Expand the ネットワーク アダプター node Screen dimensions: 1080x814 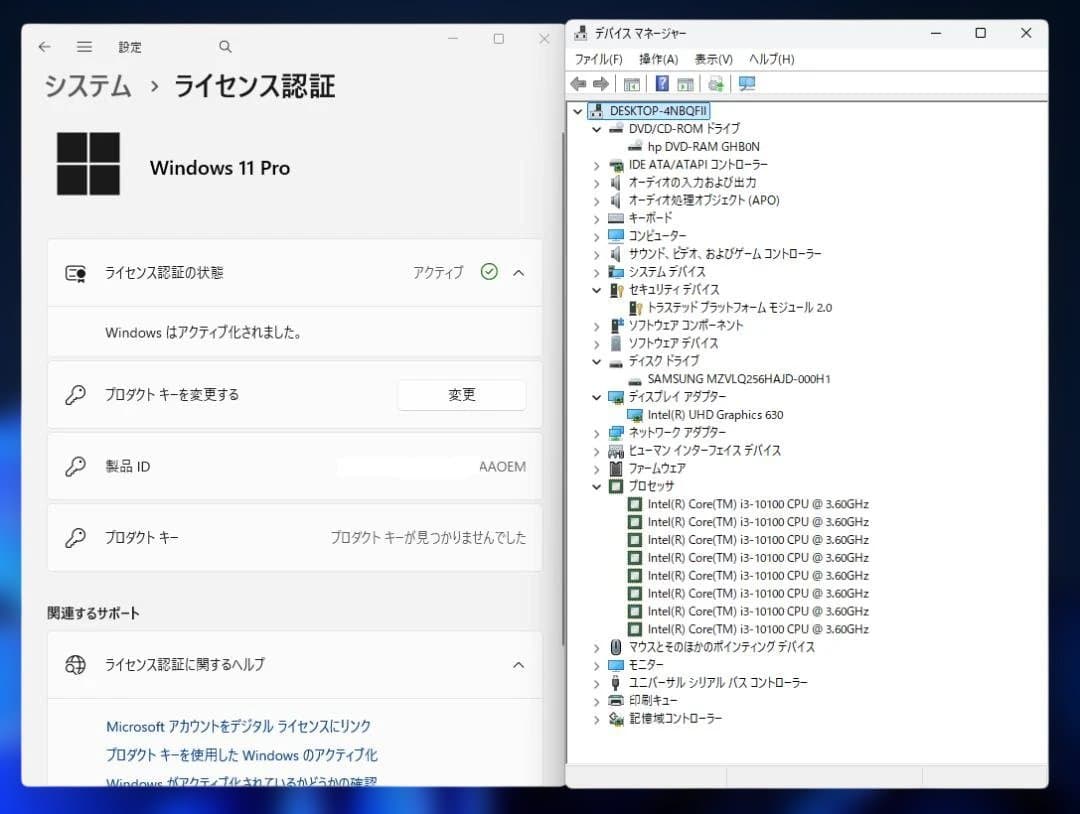[596, 432]
